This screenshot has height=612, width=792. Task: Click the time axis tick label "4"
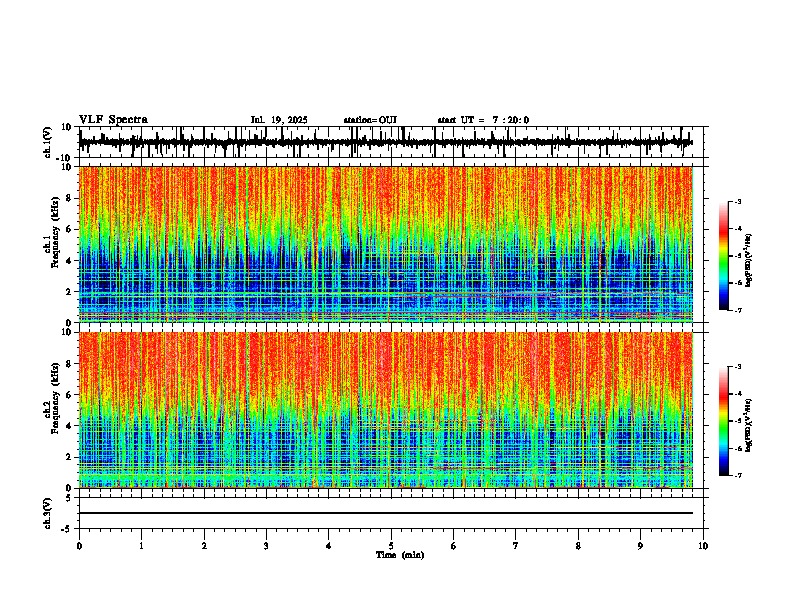coord(329,546)
